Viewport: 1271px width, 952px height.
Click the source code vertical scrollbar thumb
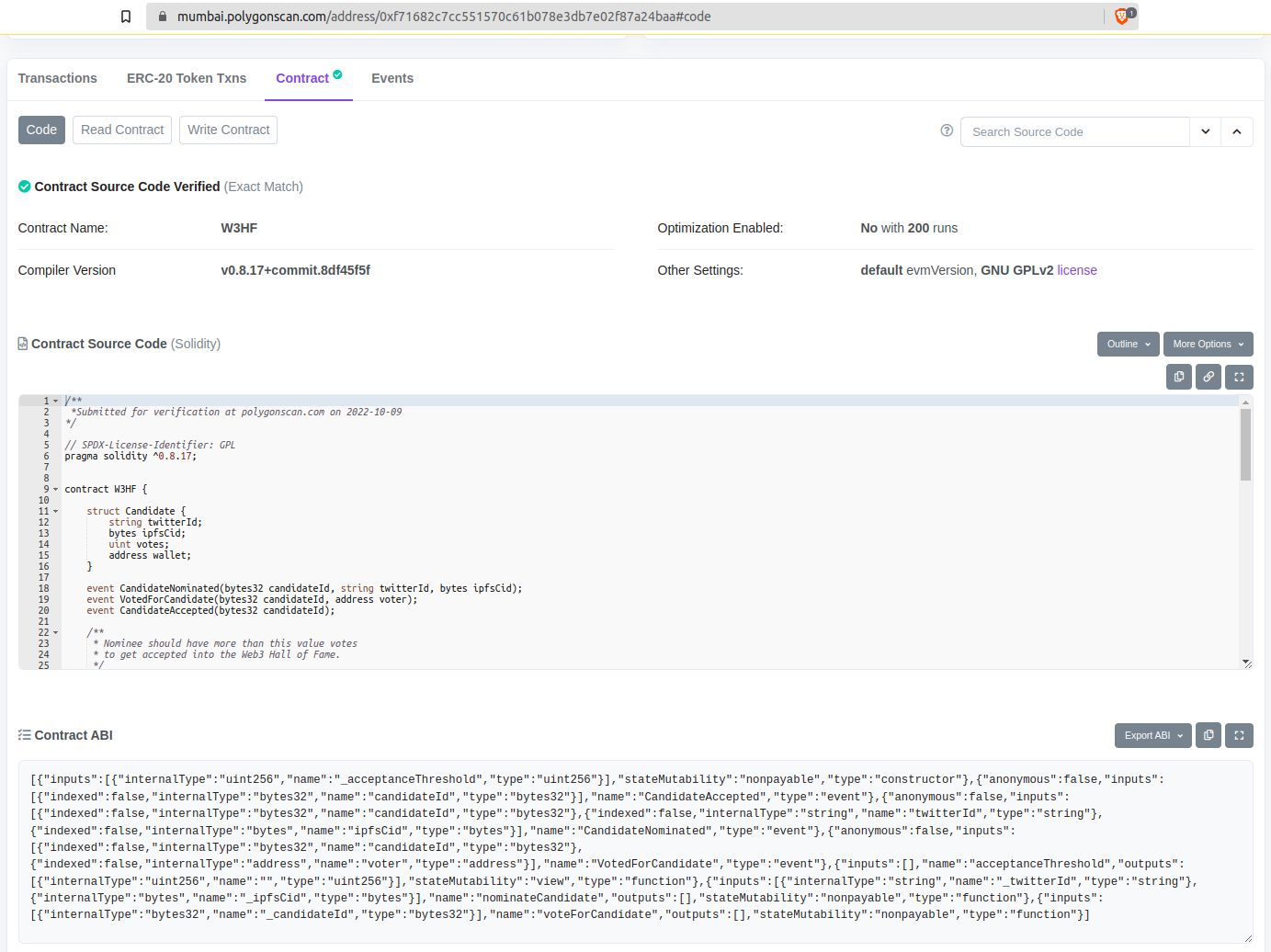coord(1246,445)
